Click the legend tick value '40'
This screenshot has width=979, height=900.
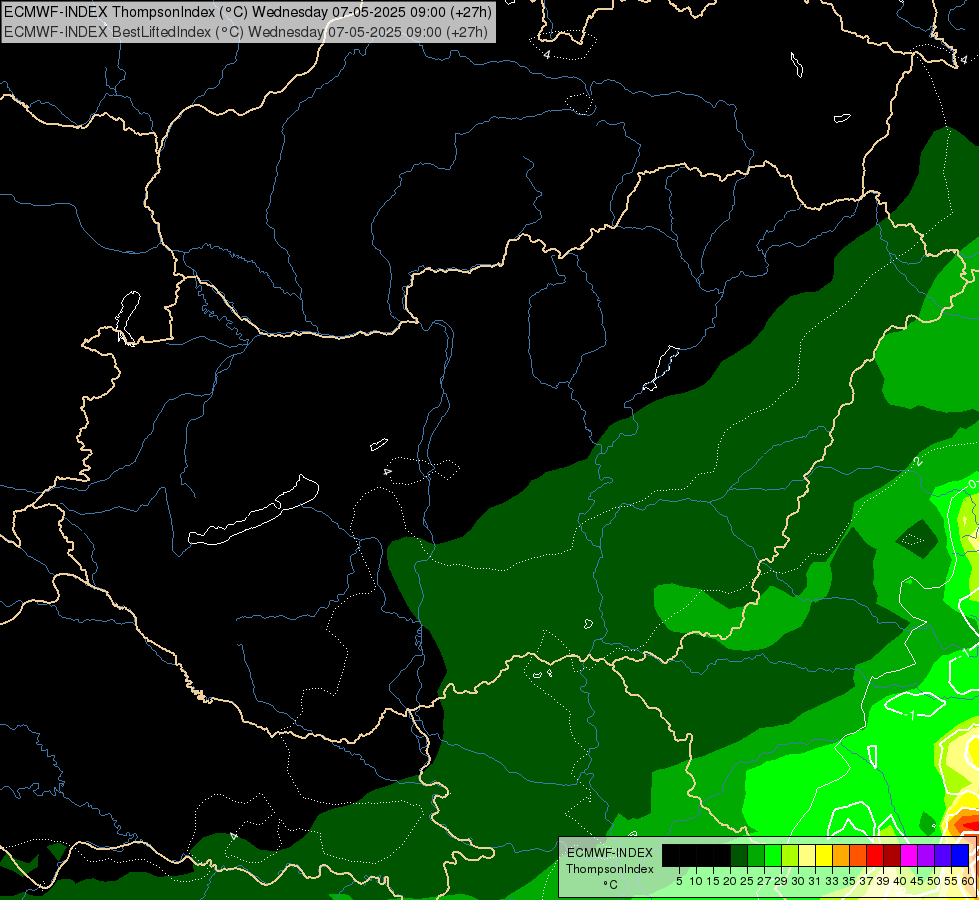pyautogui.click(x=900, y=881)
